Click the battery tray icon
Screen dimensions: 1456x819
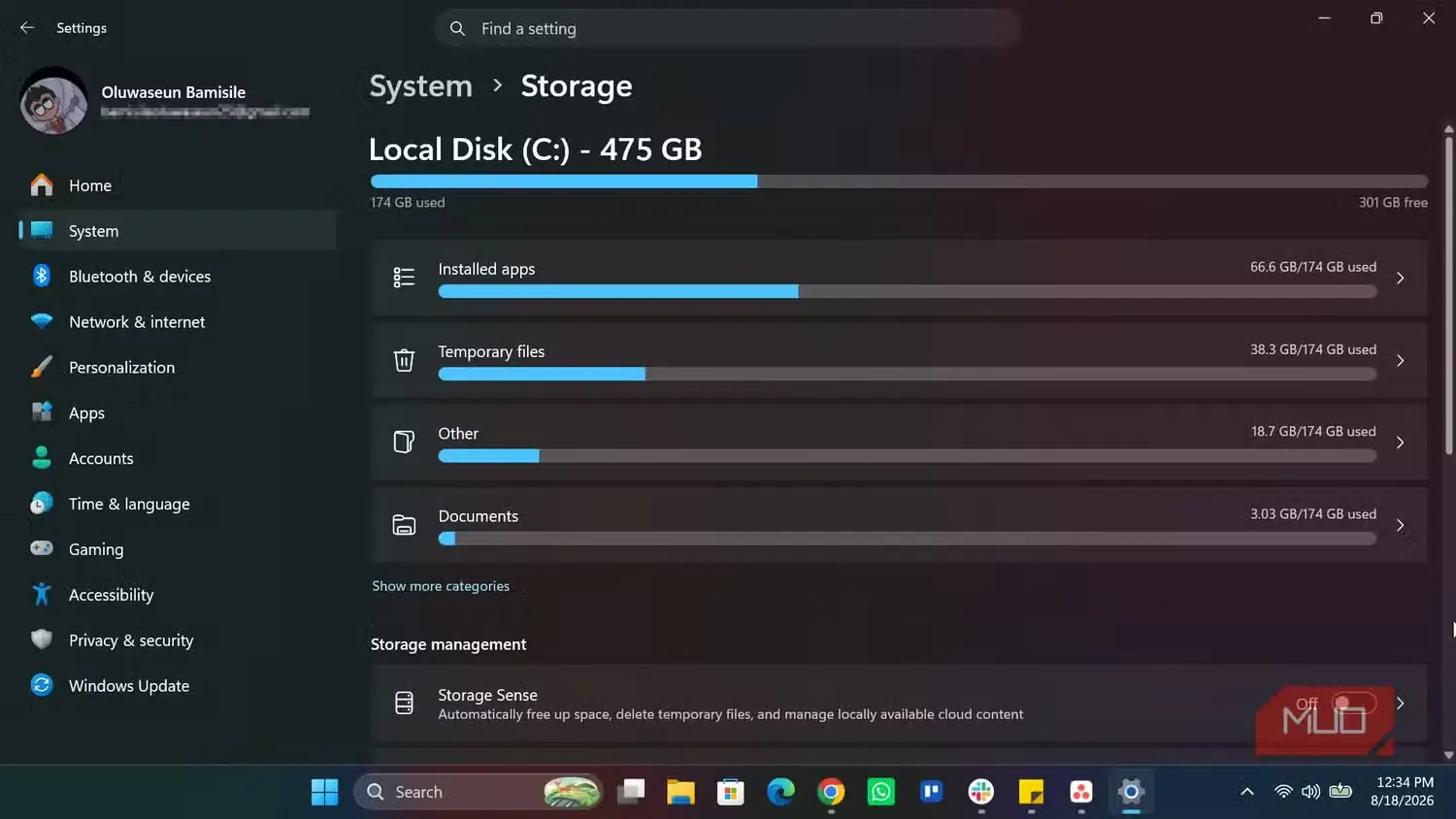point(1340,791)
